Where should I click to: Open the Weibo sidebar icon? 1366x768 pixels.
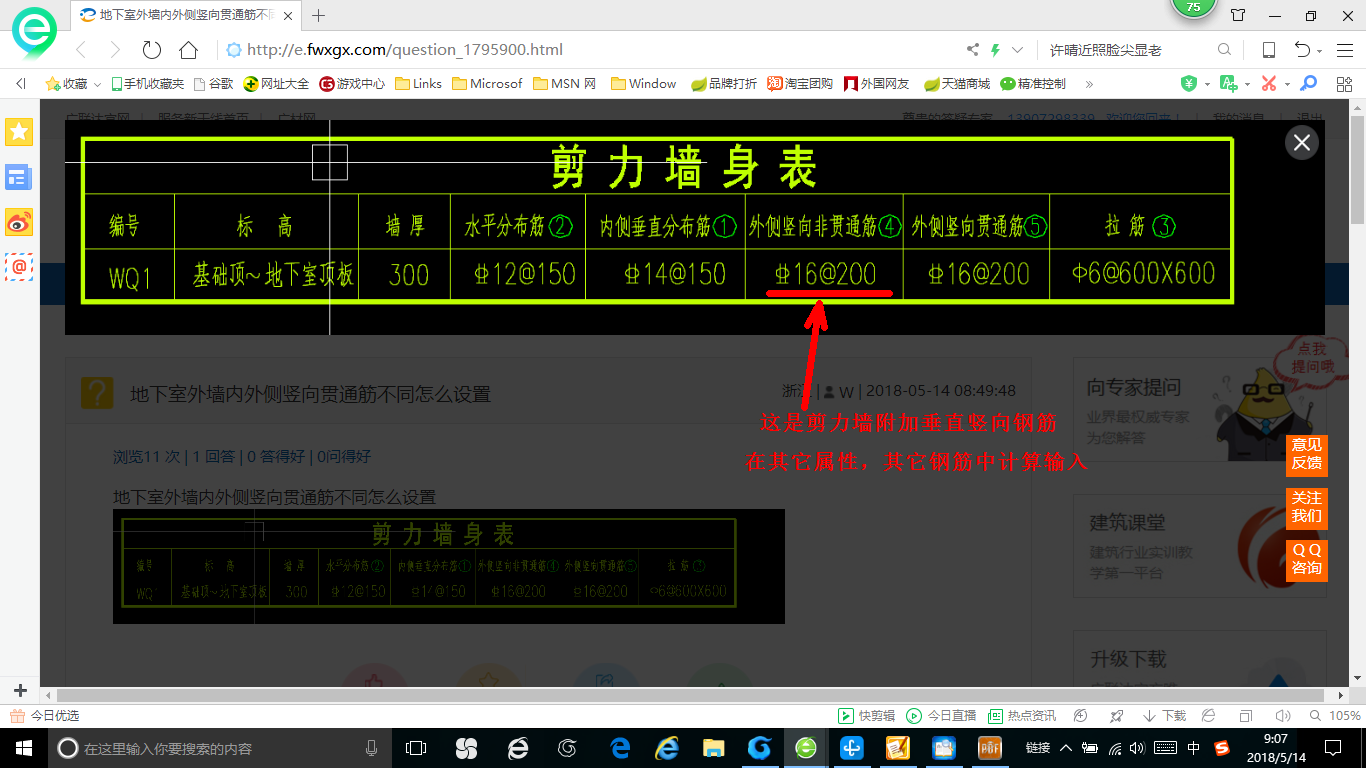tap(19, 222)
